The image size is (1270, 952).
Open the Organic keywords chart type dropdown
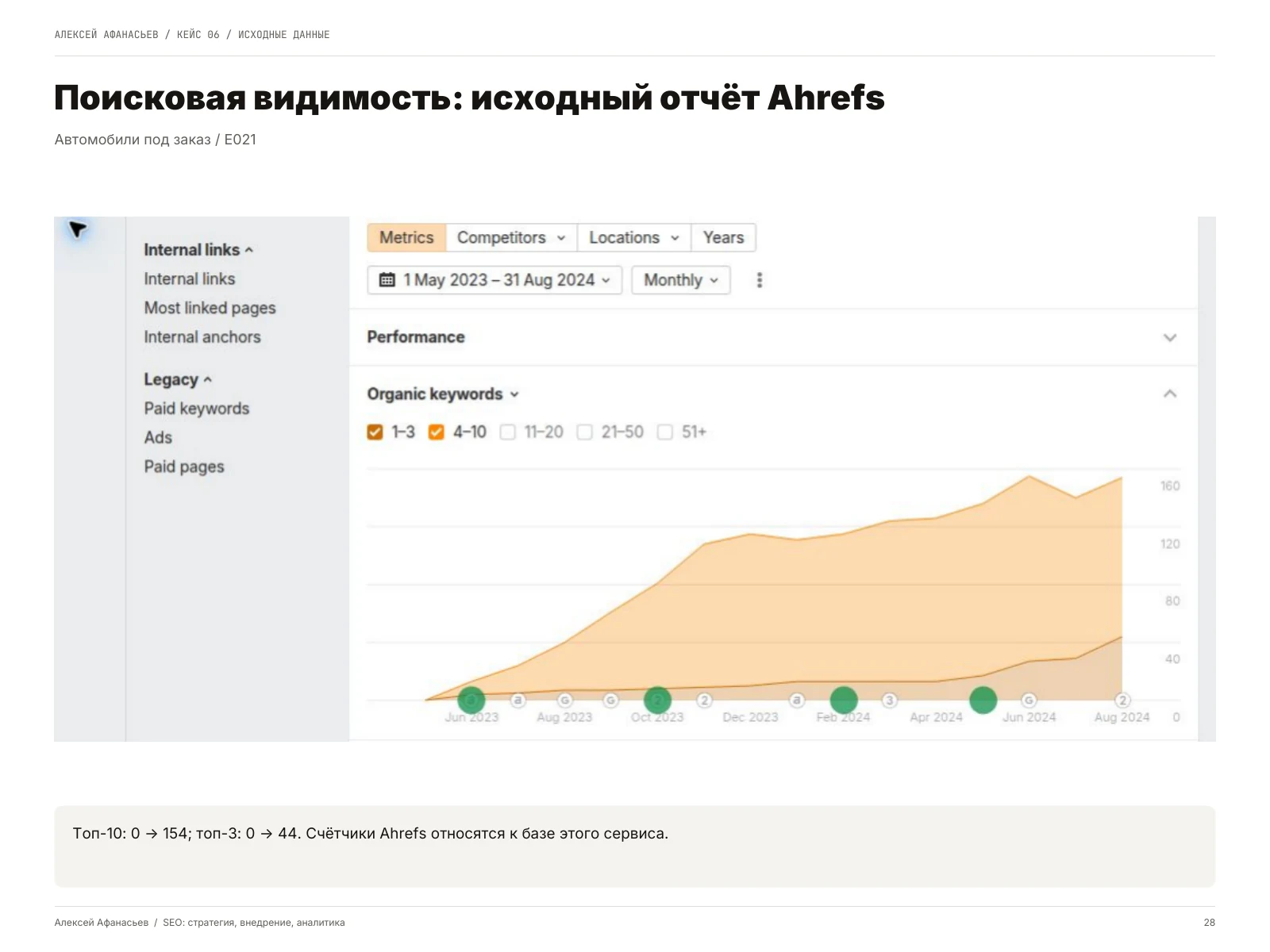pos(443,394)
